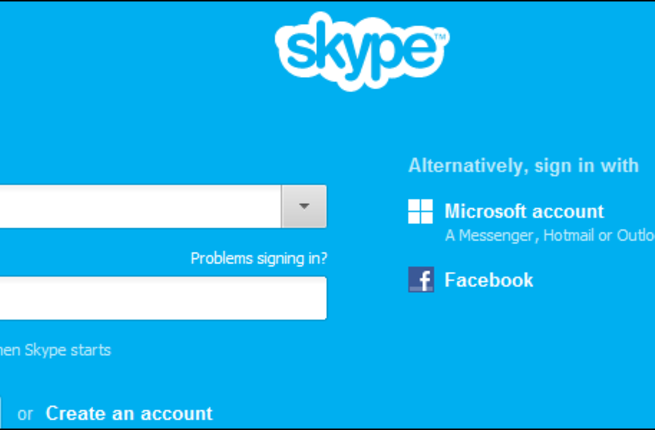The width and height of the screenshot is (655, 430).
Task: Click the Facebook 'f' icon
Action: tap(421, 279)
